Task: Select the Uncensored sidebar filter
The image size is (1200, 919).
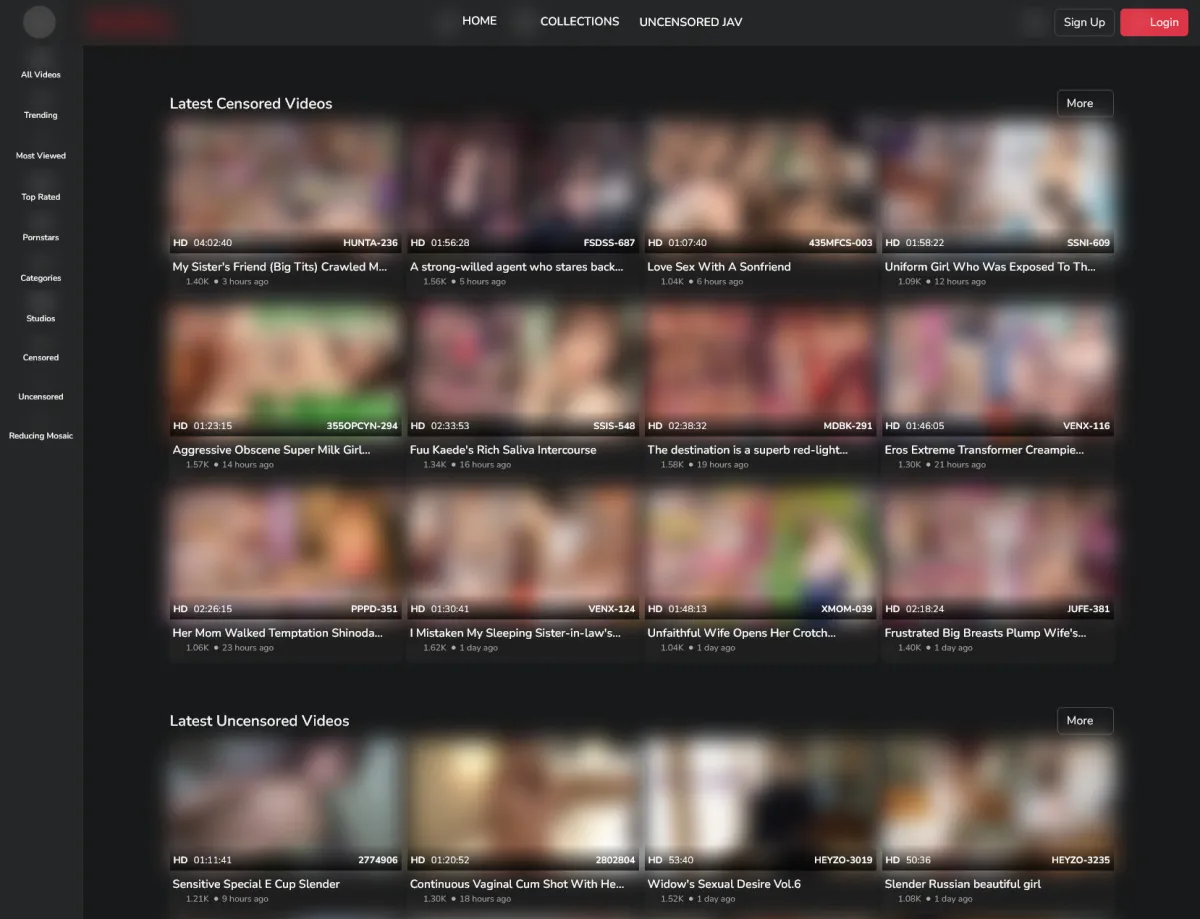Action: coord(41,397)
